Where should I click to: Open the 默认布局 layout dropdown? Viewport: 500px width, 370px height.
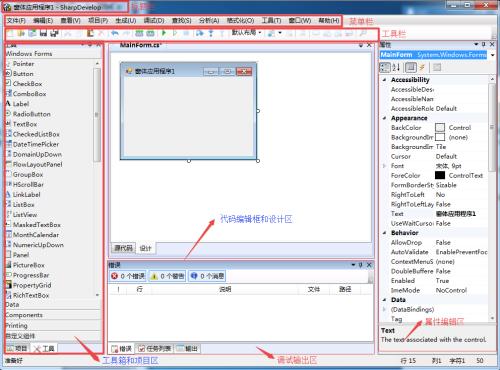tap(247, 33)
